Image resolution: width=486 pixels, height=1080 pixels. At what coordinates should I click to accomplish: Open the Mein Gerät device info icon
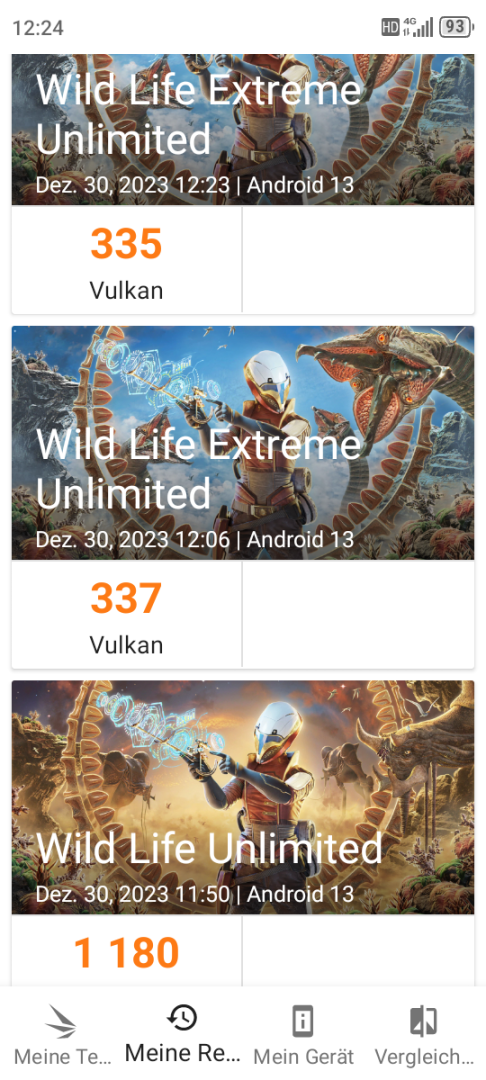tap(303, 1021)
